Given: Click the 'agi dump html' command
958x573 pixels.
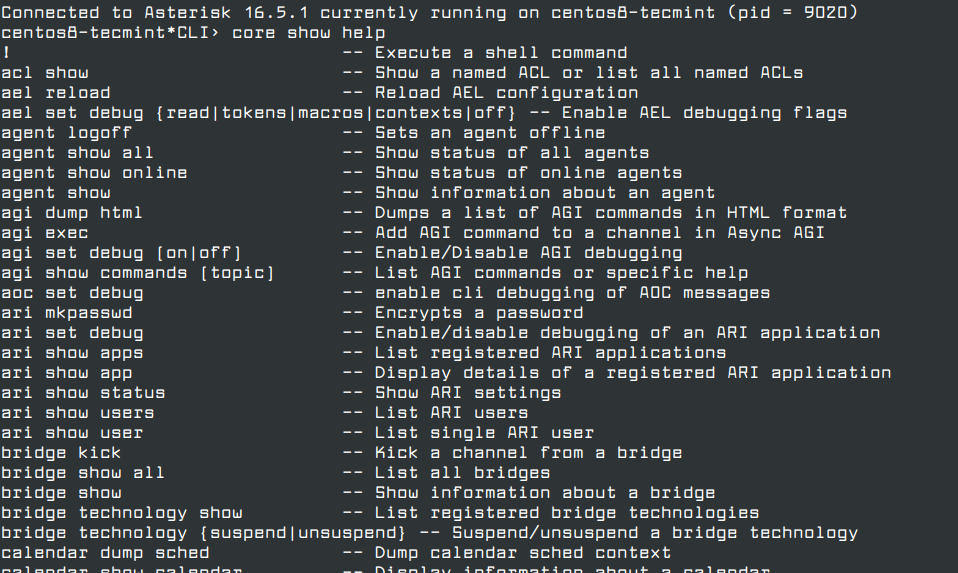Looking at the screenshot, I should (x=72, y=212).
